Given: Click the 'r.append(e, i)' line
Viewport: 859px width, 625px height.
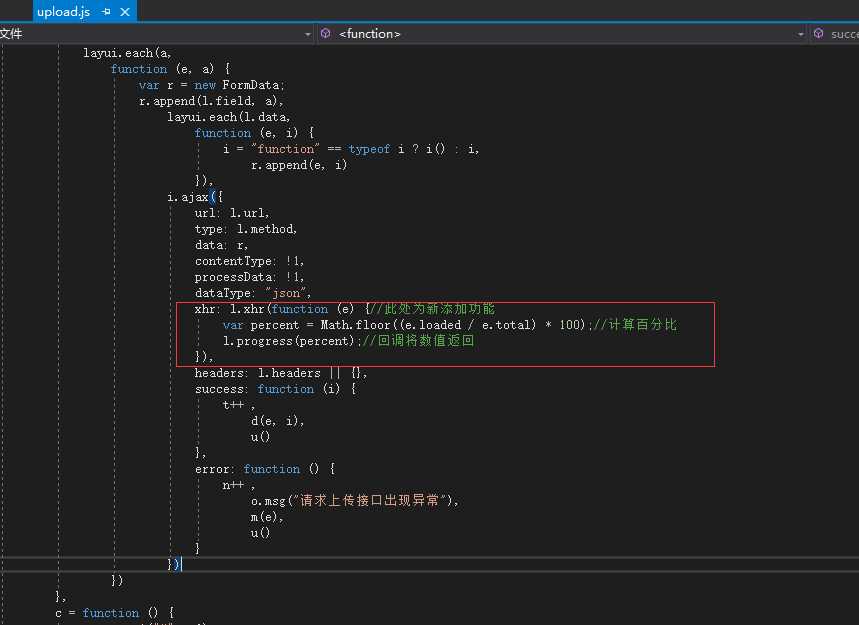Looking at the screenshot, I should tap(299, 165).
